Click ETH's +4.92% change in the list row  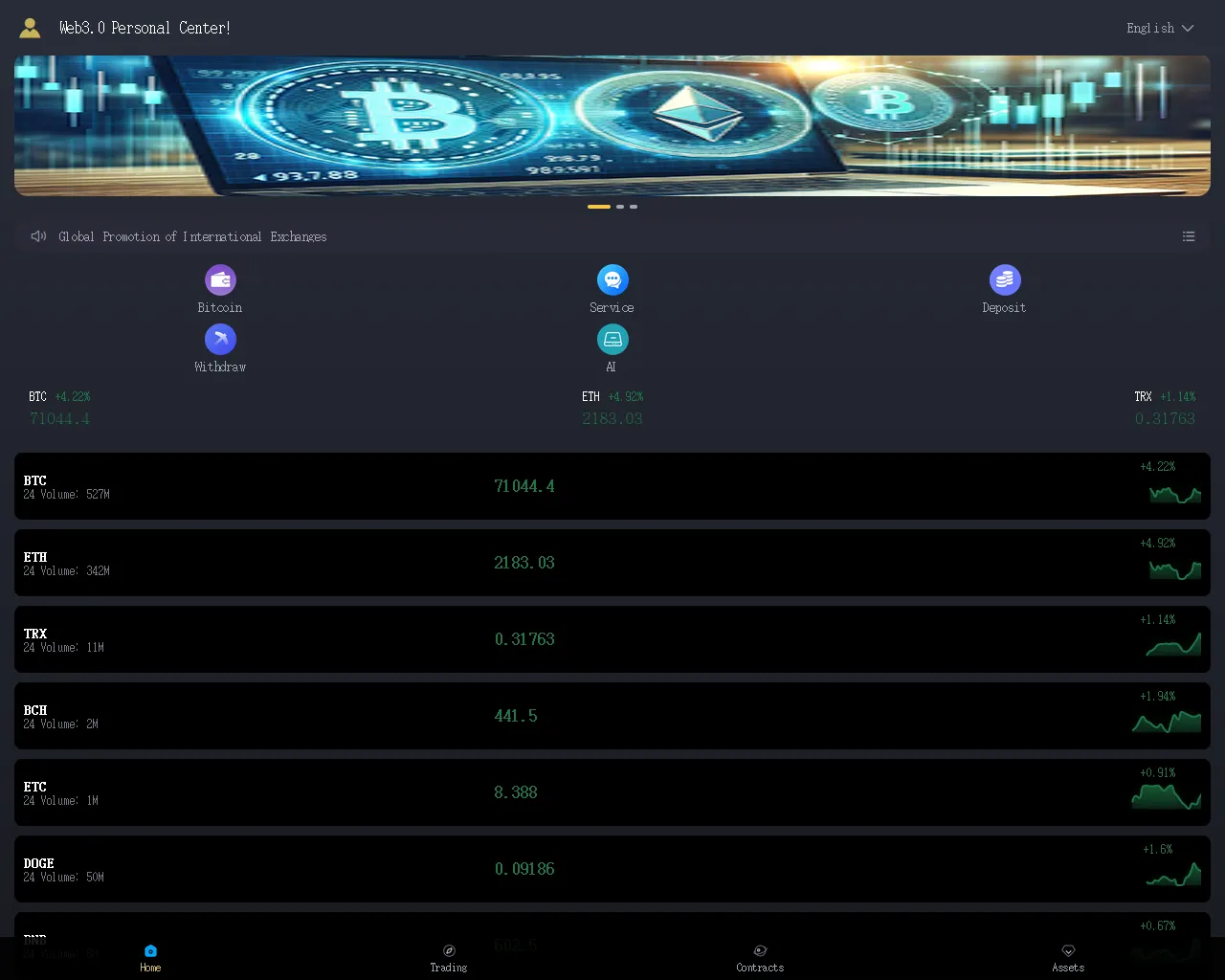tap(1158, 544)
